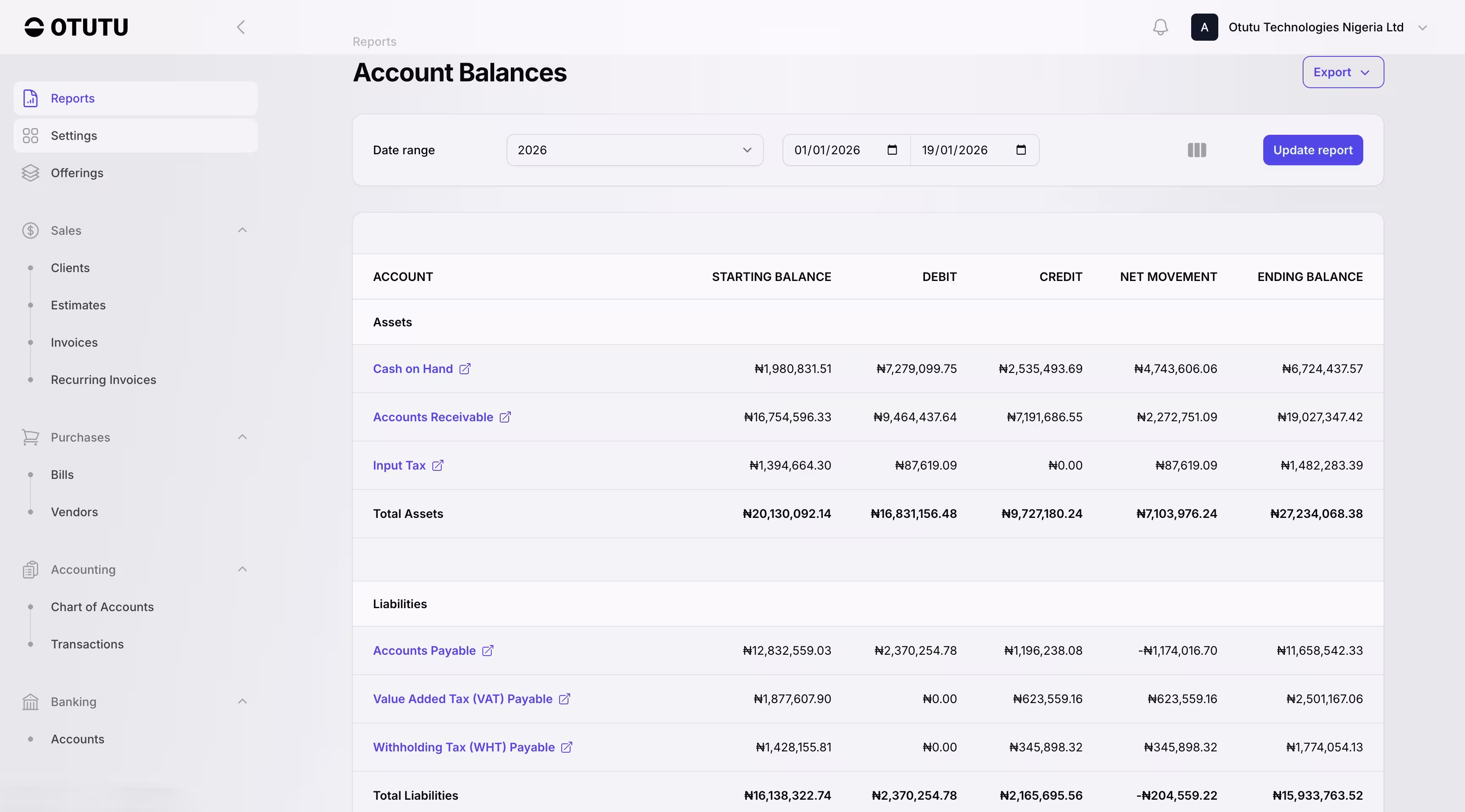1465x812 pixels.
Task: Go to Invoices in the sidebar
Action: coord(74,342)
